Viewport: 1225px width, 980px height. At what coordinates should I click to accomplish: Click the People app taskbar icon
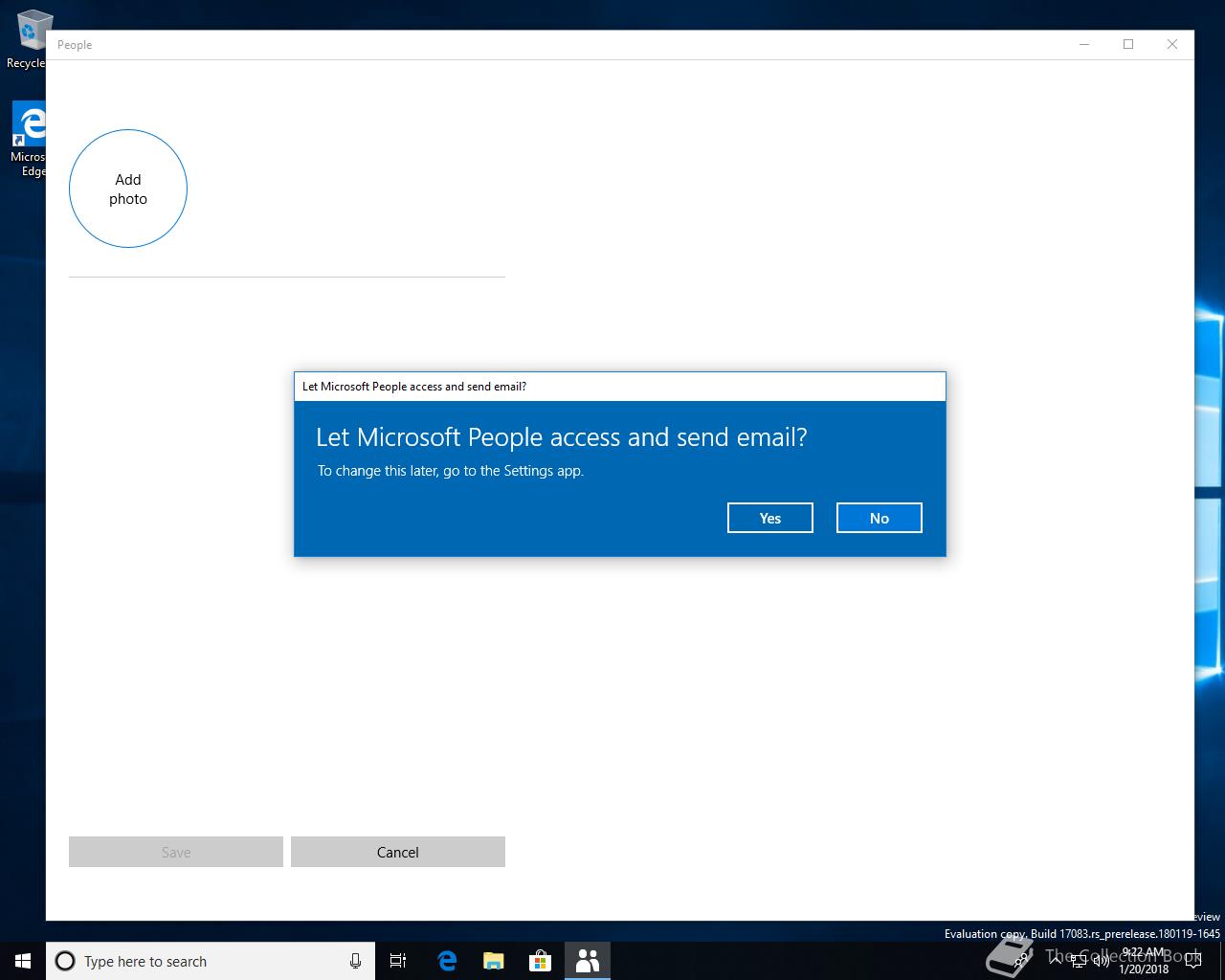(588, 961)
